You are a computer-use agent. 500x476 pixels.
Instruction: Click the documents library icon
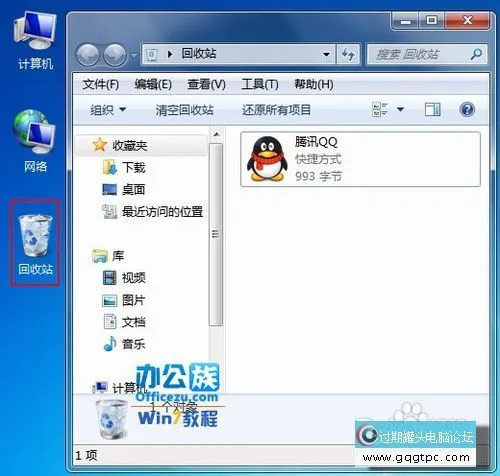[x=110, y=322]
